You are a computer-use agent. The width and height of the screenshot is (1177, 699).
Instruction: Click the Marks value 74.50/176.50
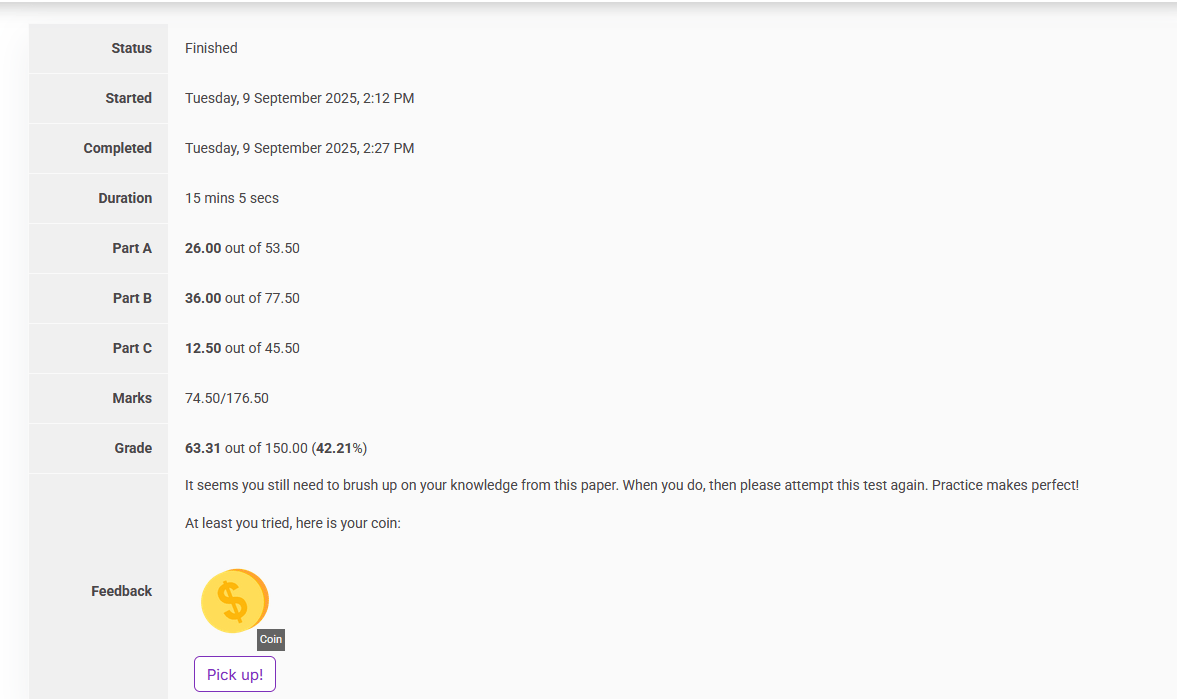point(227,398)
